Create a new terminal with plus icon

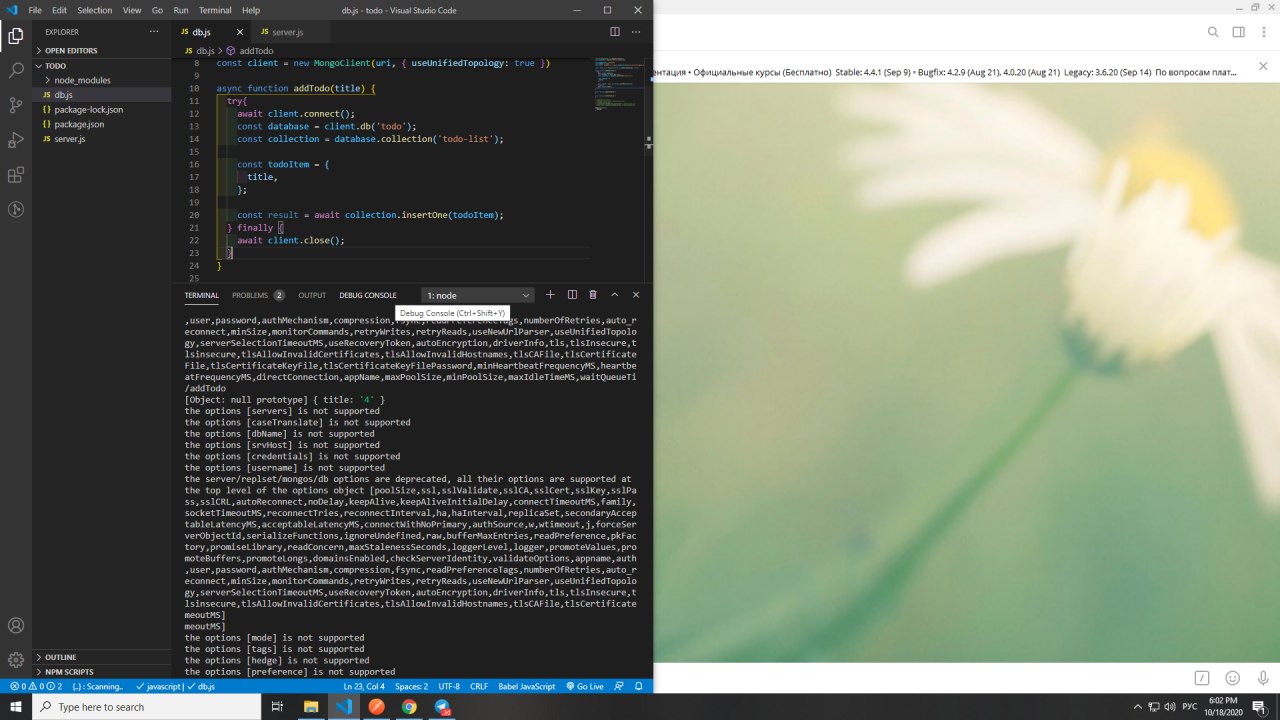pos(550,295)
